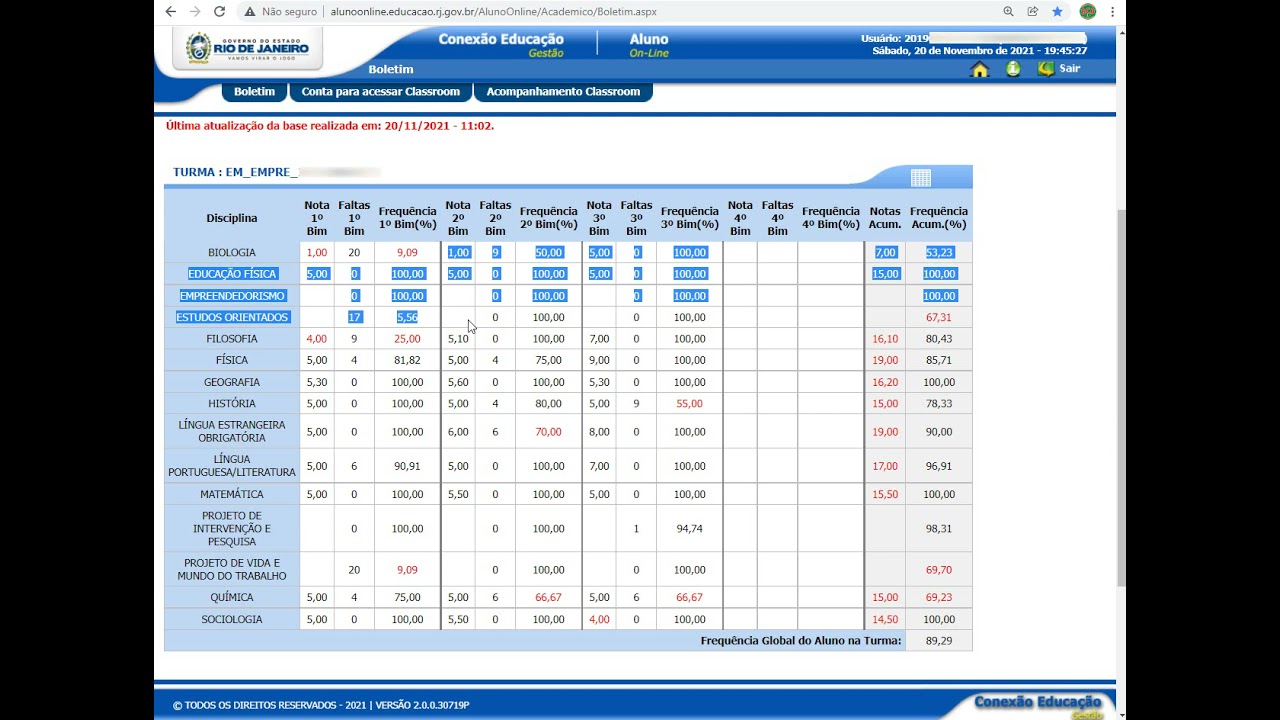Screen dimensions: 1280x720
Task: Click the Frequência Global do Aluno label
Action: [801, 641]
